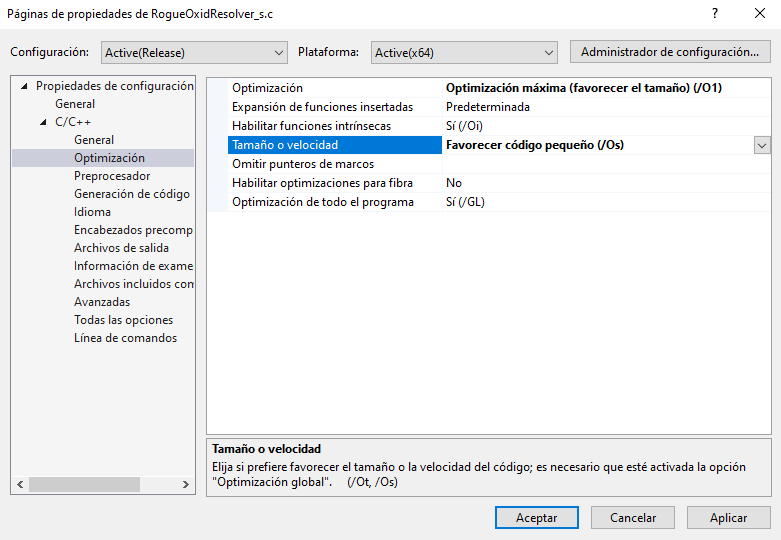
Task: Select Avanzadas in the tree
Action: pos(102,302)
